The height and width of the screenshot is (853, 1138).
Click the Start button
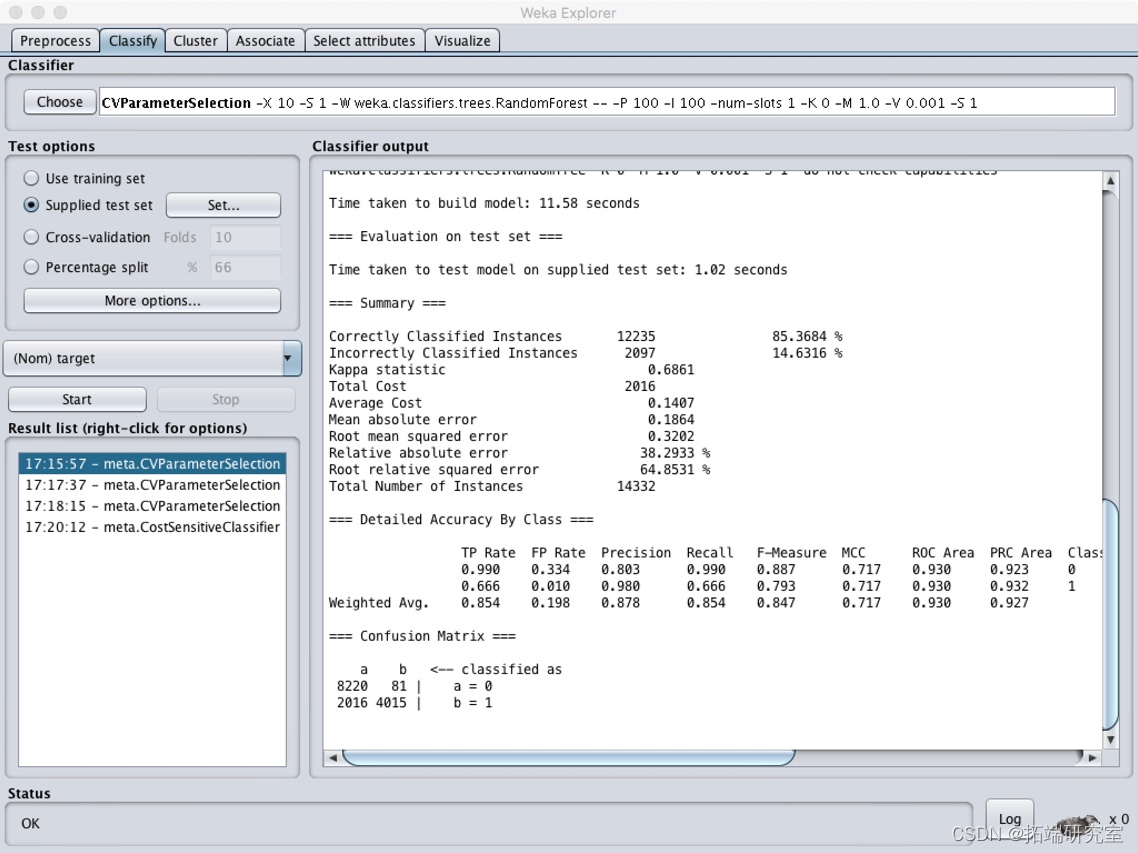click(77, 399)
